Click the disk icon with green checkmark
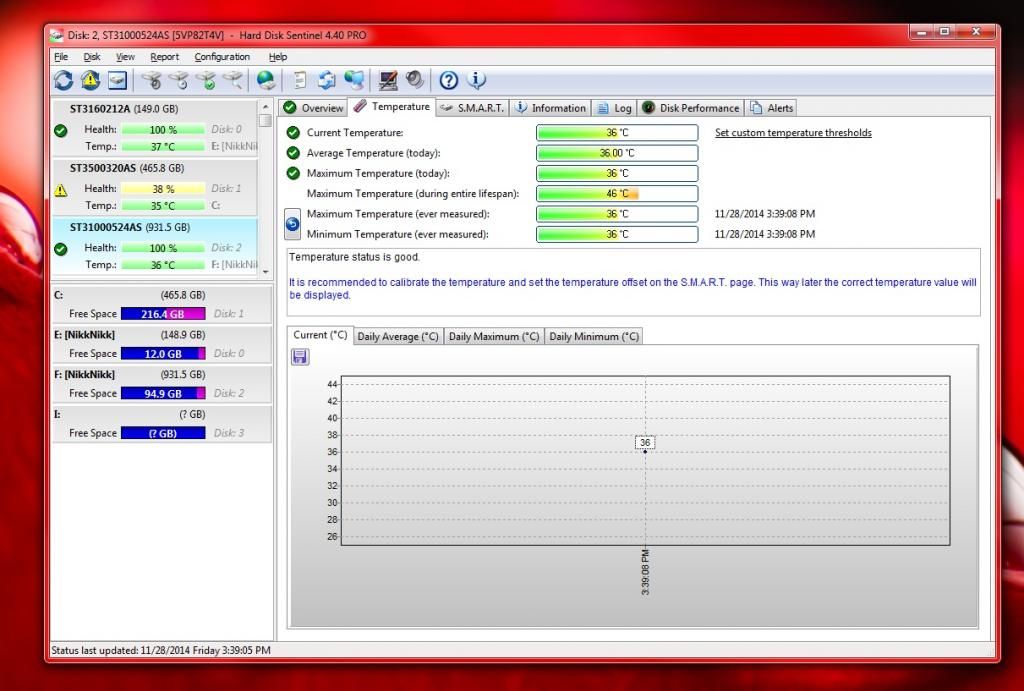Screen dimensions: 1024x691 coord(206,80)
